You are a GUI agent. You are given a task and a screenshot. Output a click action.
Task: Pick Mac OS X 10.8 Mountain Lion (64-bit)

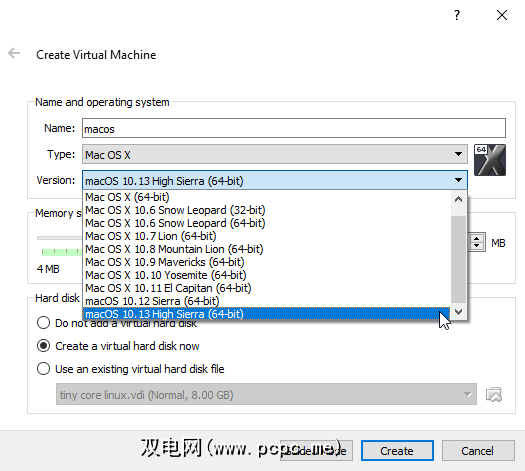266,249
